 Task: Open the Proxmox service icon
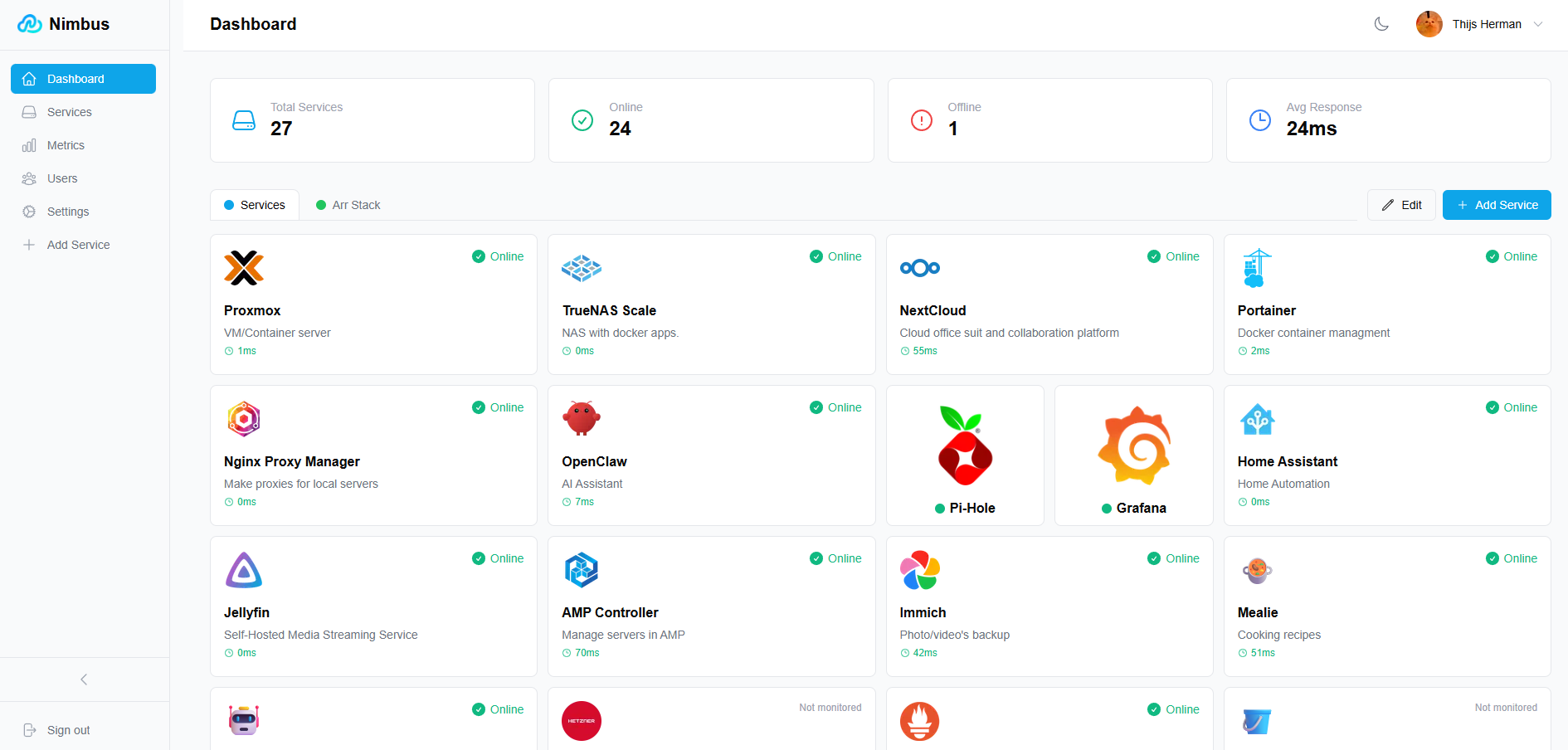(x=244, y=268)
